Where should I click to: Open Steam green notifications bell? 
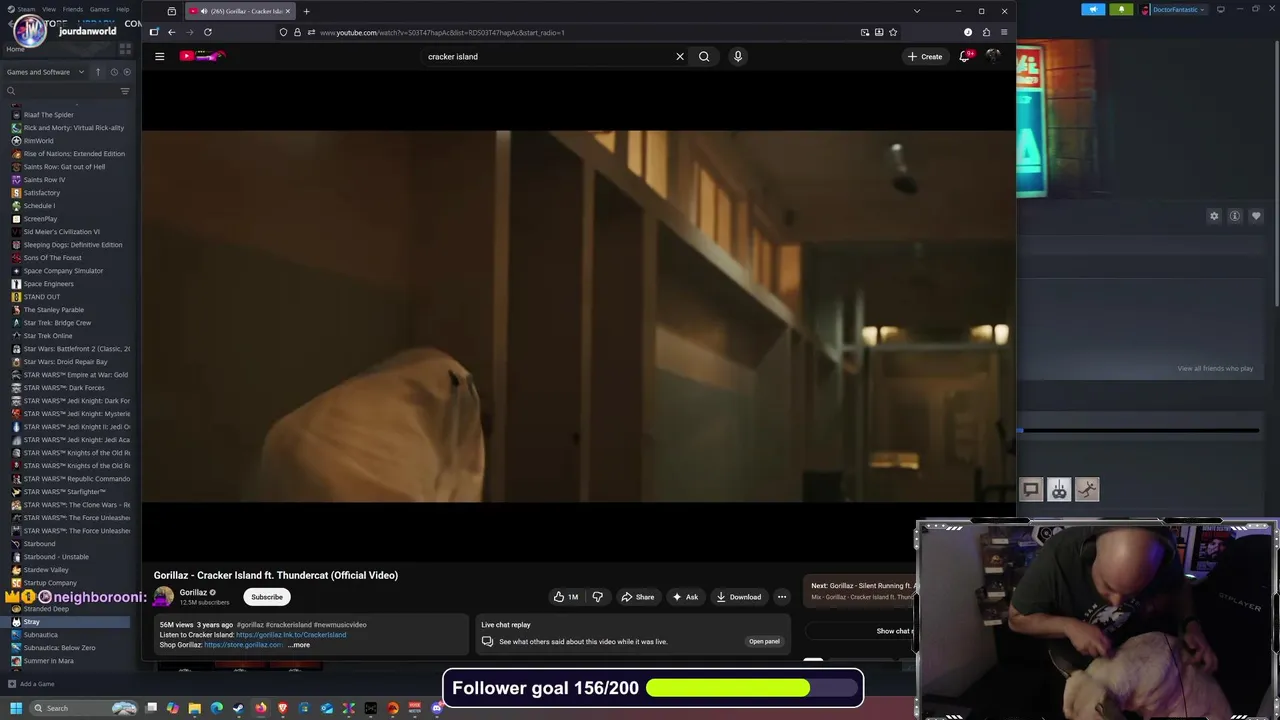tap(1121, 9)
